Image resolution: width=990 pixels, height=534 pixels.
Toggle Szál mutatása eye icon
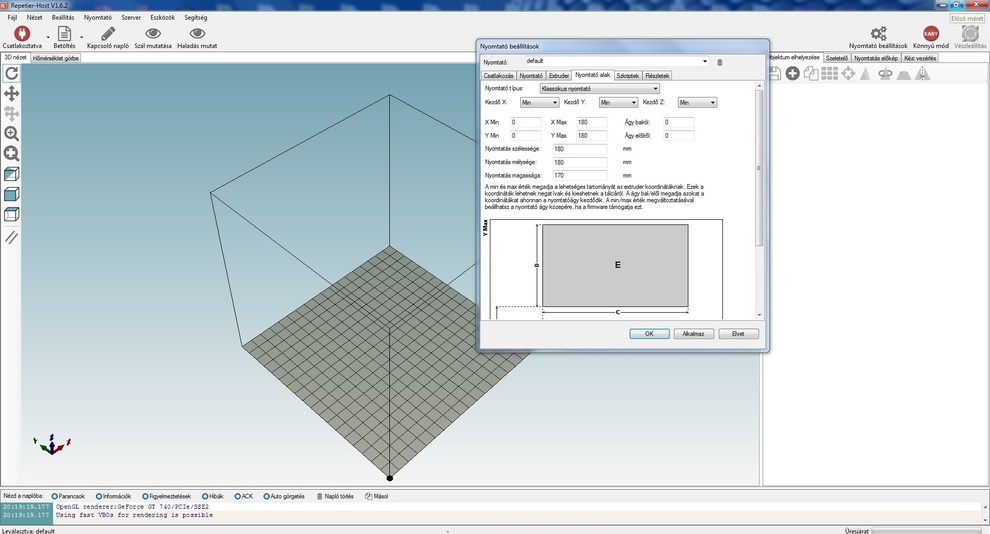tap(153, 34)
